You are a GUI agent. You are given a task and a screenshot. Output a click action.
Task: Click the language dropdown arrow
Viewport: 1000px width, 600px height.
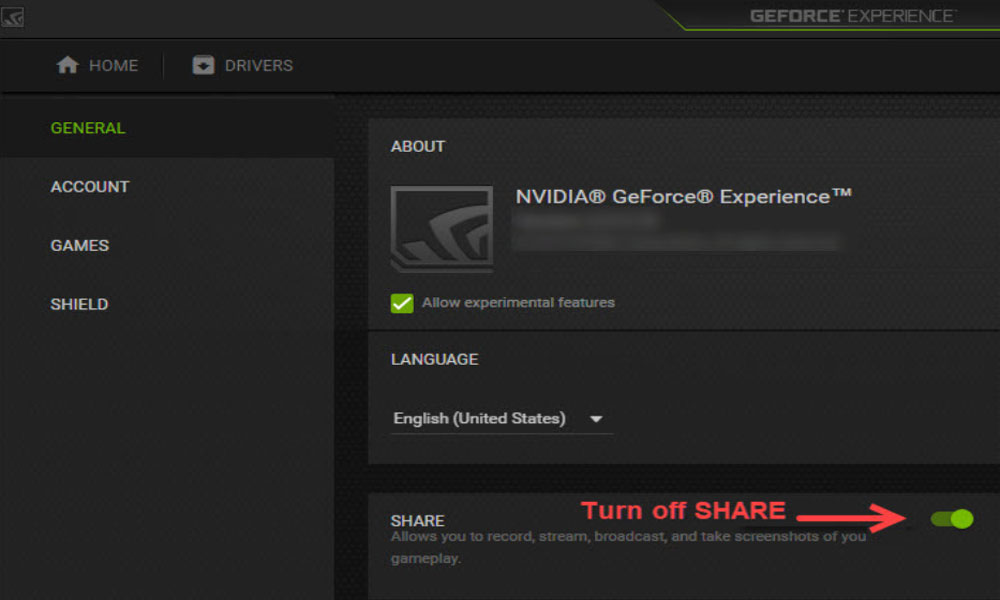pyautogui.click(x=596, y=419)
